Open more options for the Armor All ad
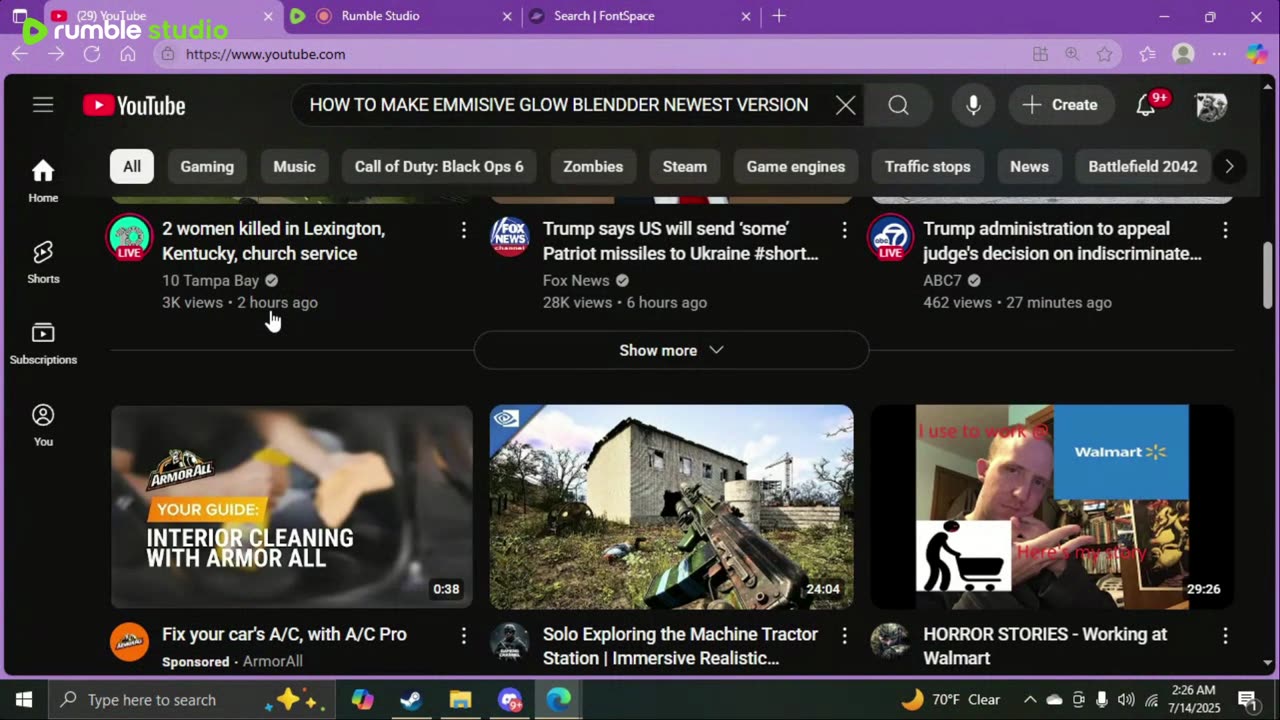The image size is (1280, 720). tap(463, 636)
